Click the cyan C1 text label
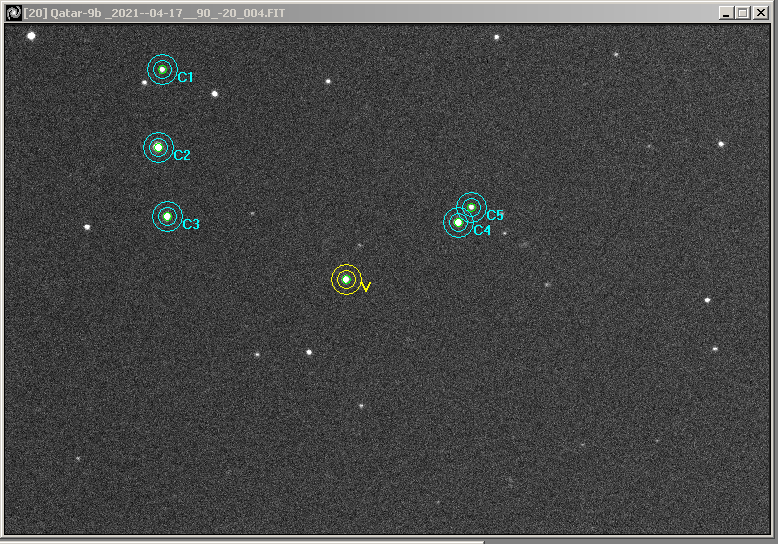Image resolution: width=778 pixels, height=544 pixels. click(185, 77)
